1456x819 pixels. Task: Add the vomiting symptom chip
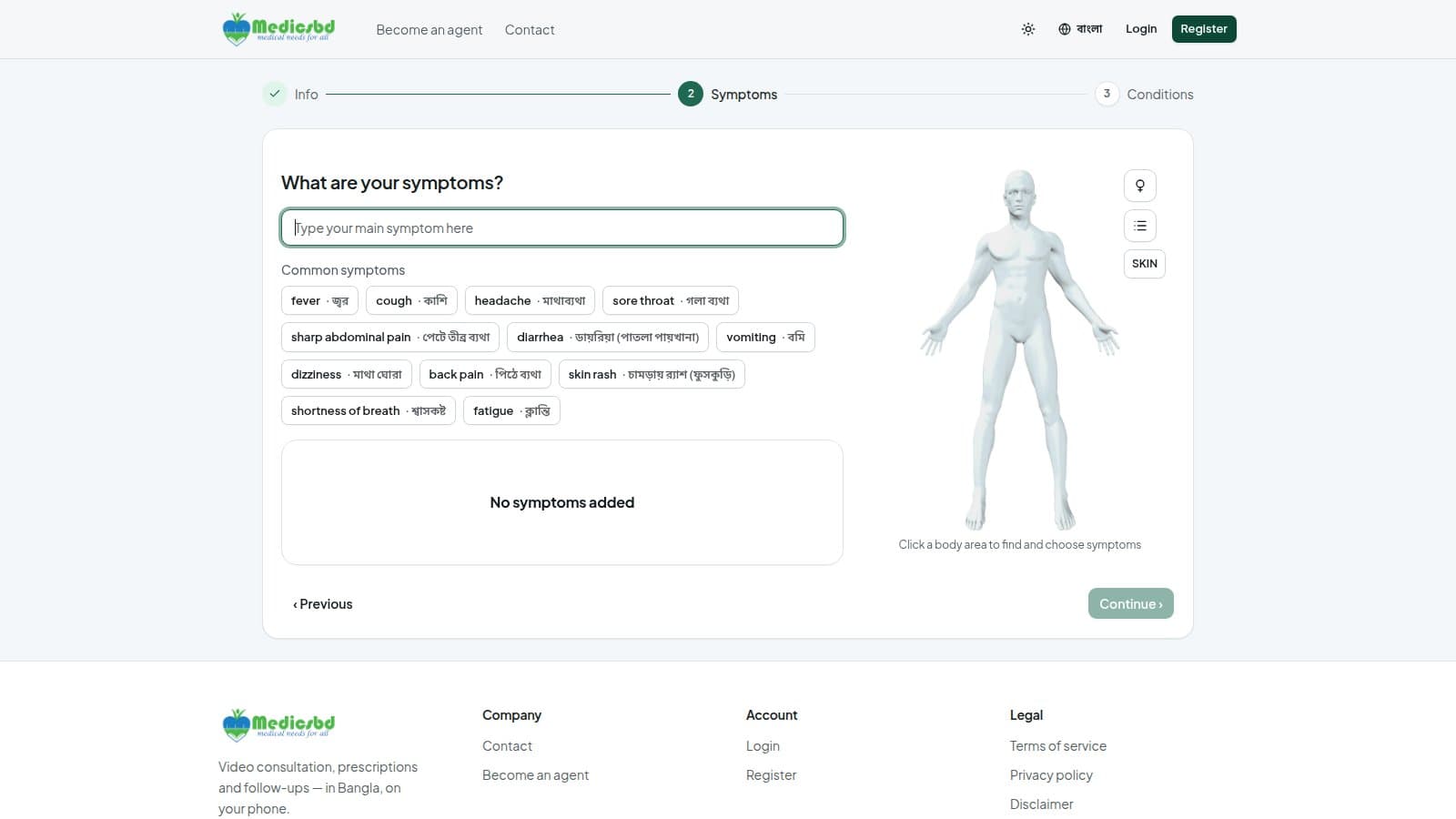click(x=765, y=337)
